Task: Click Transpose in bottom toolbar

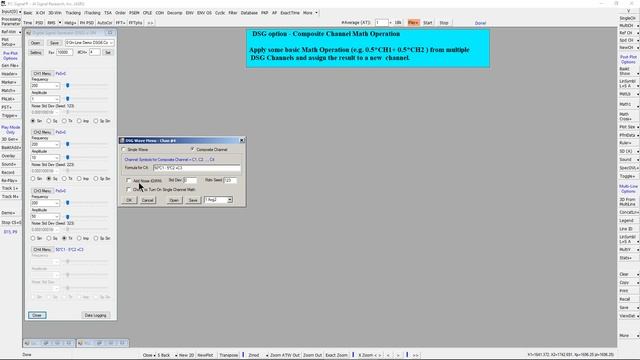Action: pyautogui.click(x=228, y=355)
